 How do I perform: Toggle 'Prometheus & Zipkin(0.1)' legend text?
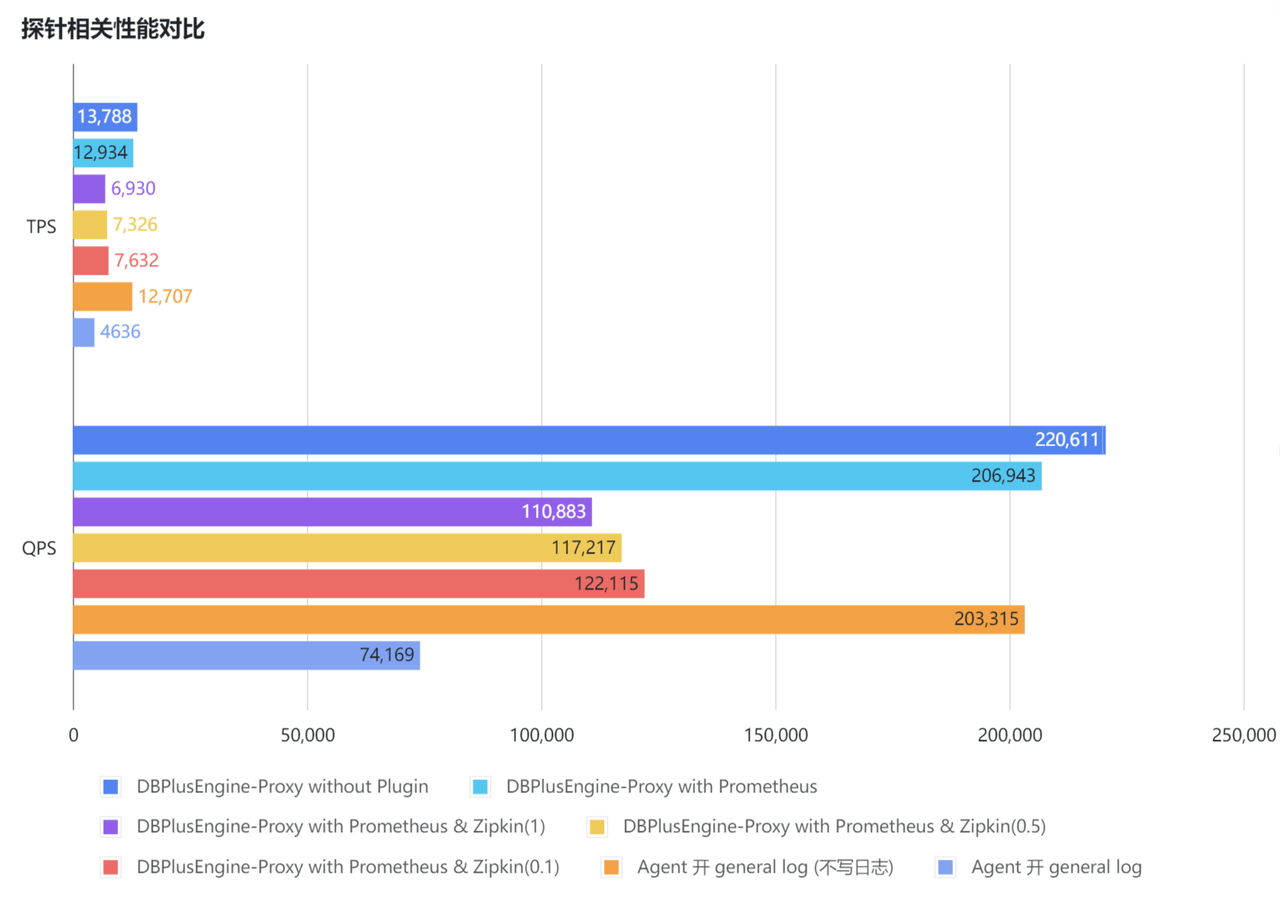click(x=348, y=868)
